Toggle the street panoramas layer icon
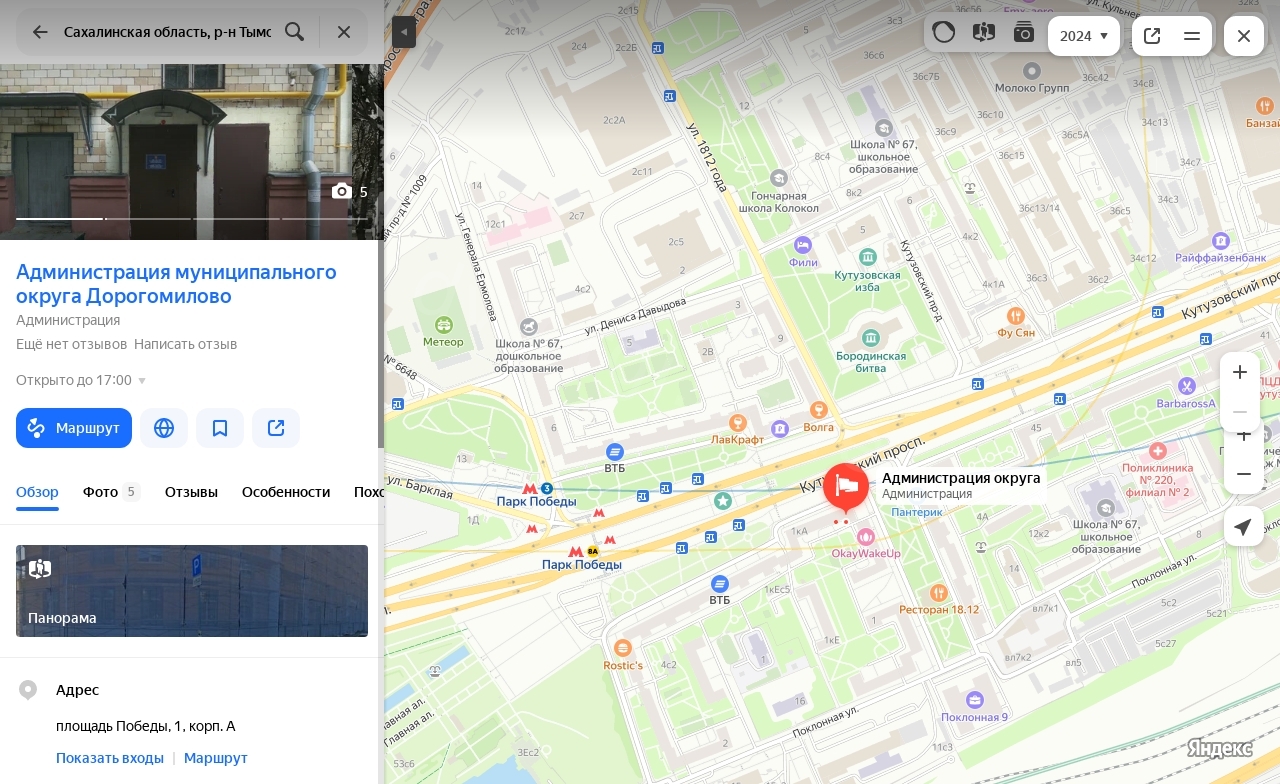 click(984, 33)
